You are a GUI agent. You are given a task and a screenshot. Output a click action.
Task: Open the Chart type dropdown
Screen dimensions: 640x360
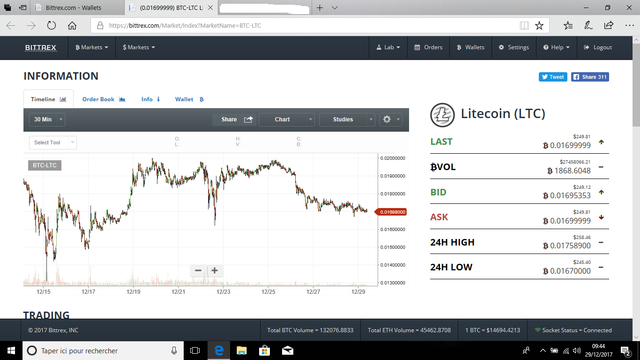287,119
